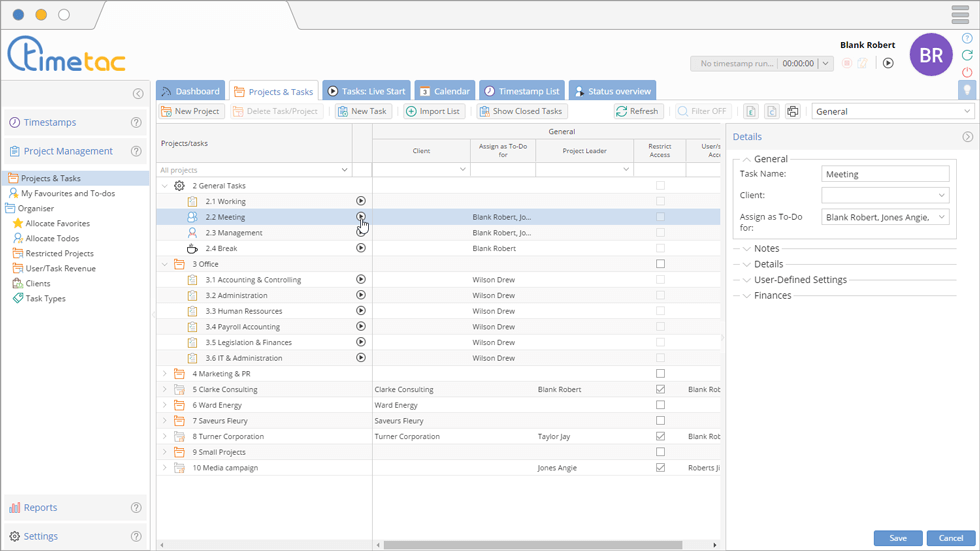Start live timer for 3.1 Accounting & Controlling
The height and width of the screenshot is (551, 980).
pyautogui.click(x=361, y=279)
